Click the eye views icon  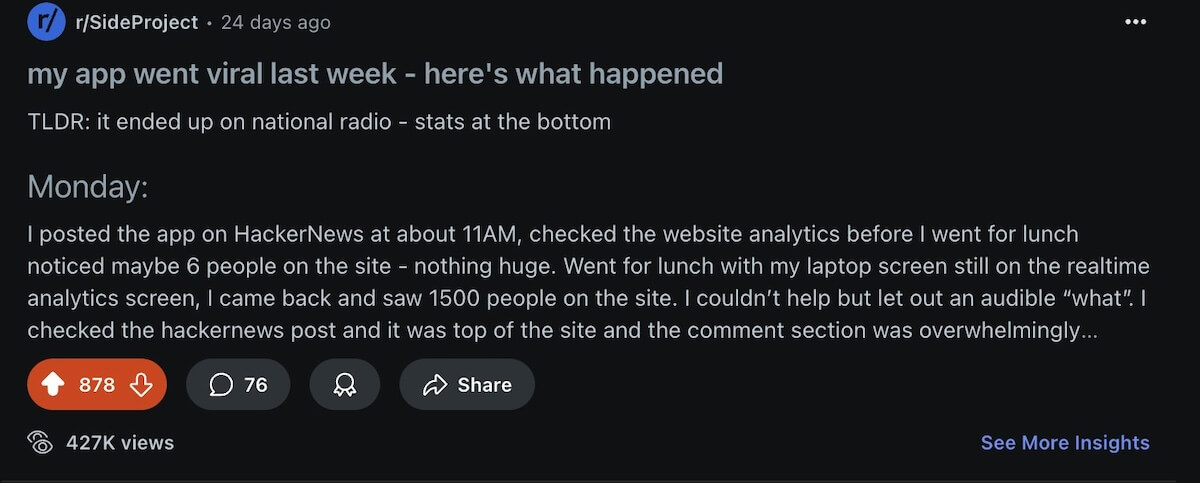coord(40,442)
